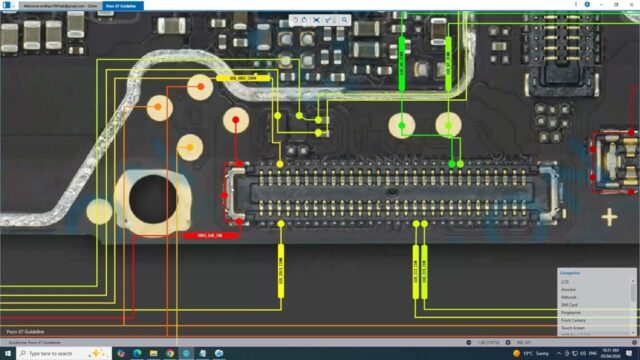Open the settings gear in title bar
This screenshot has width=640, height=360.
(x=587, y=4)
